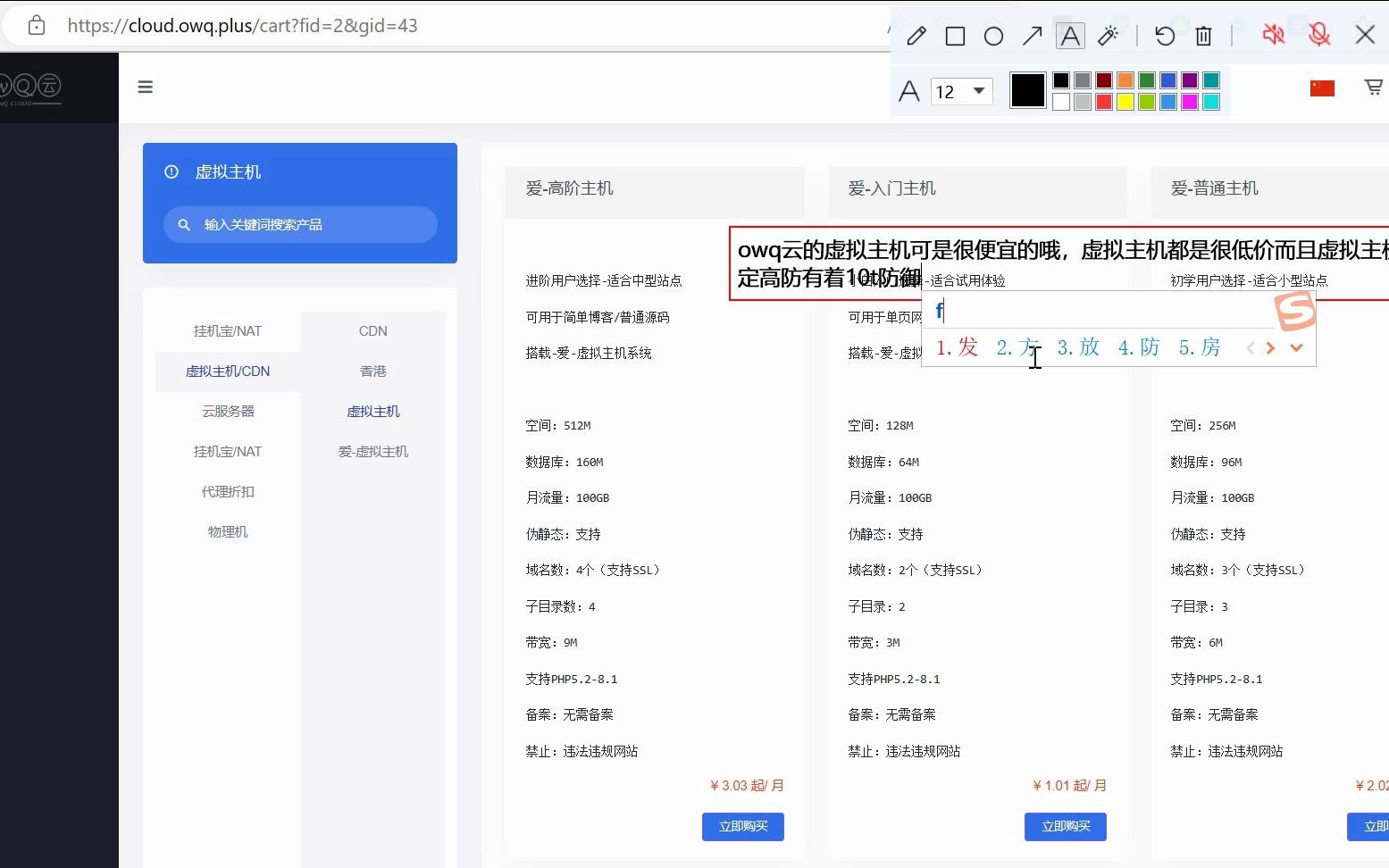Click the IME pinyin input 'f'
The height and width of the screenshot is (868, 1389).
tap(940, 311)
